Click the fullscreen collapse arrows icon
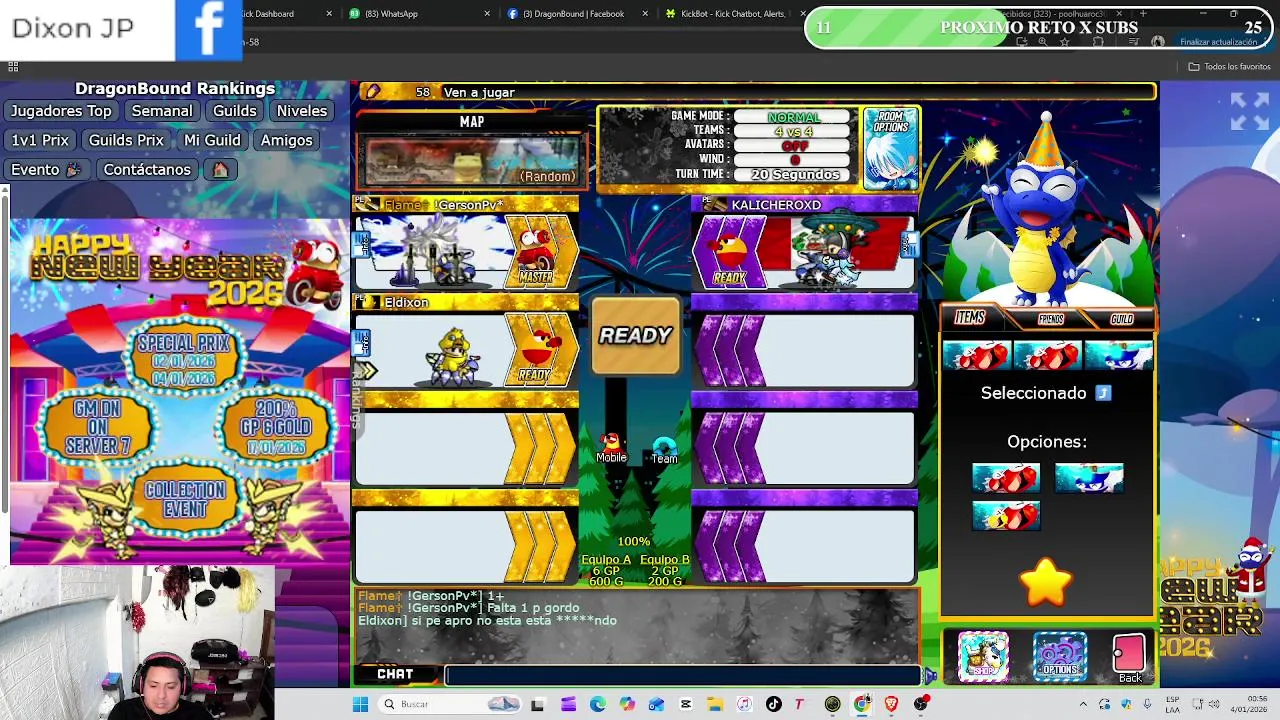 (x=1250, y=111)
